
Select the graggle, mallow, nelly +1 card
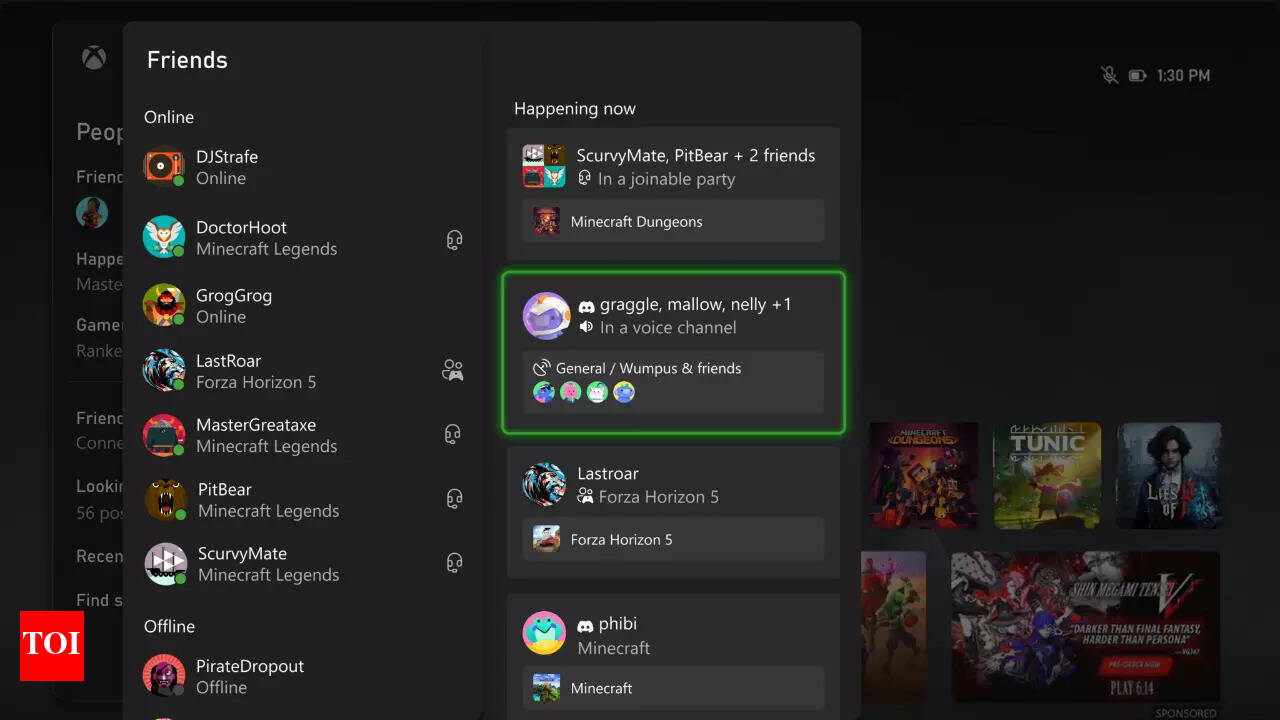(x=673, y=353)
